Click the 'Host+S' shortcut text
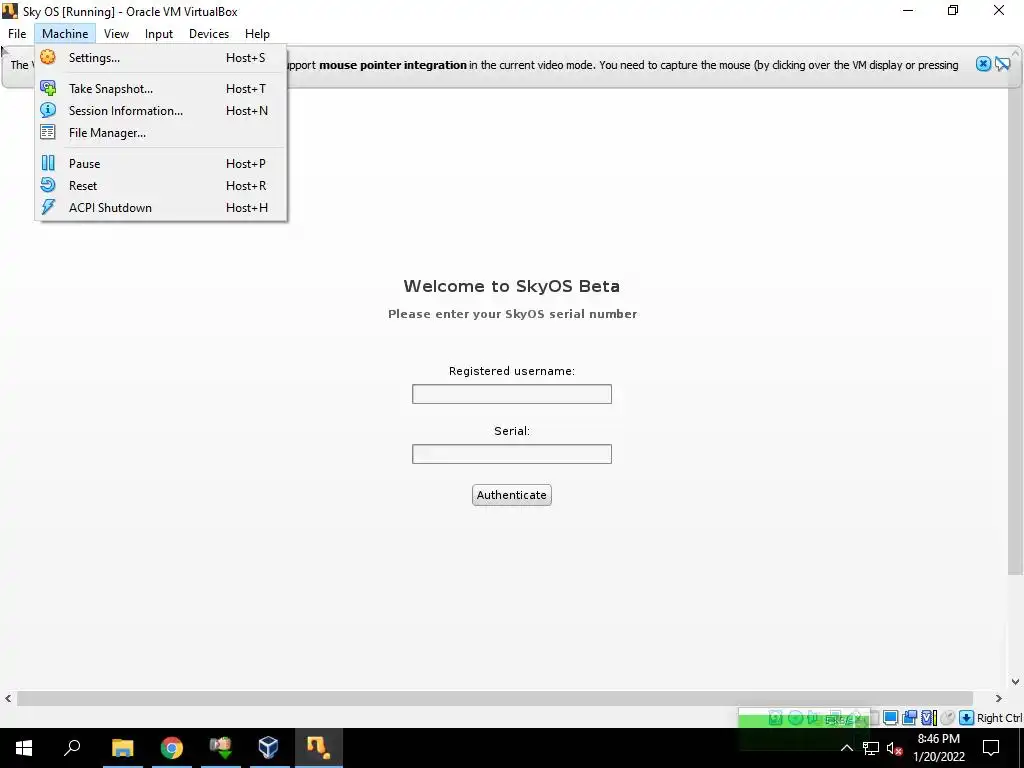The image size is (1024, 768). tap(246, 57)
